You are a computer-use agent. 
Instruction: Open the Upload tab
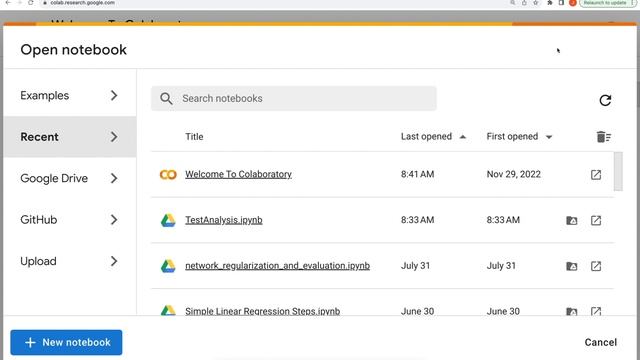tap(70, 261)
